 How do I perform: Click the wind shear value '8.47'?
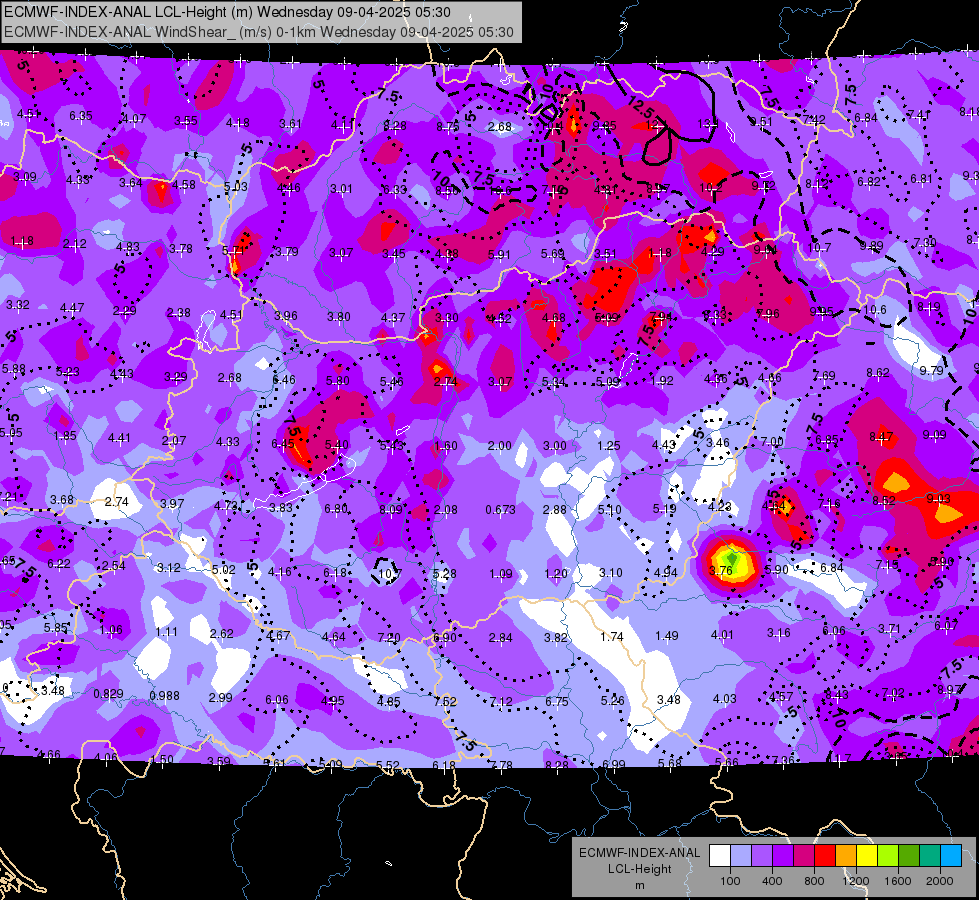click(x=881, y=437)
